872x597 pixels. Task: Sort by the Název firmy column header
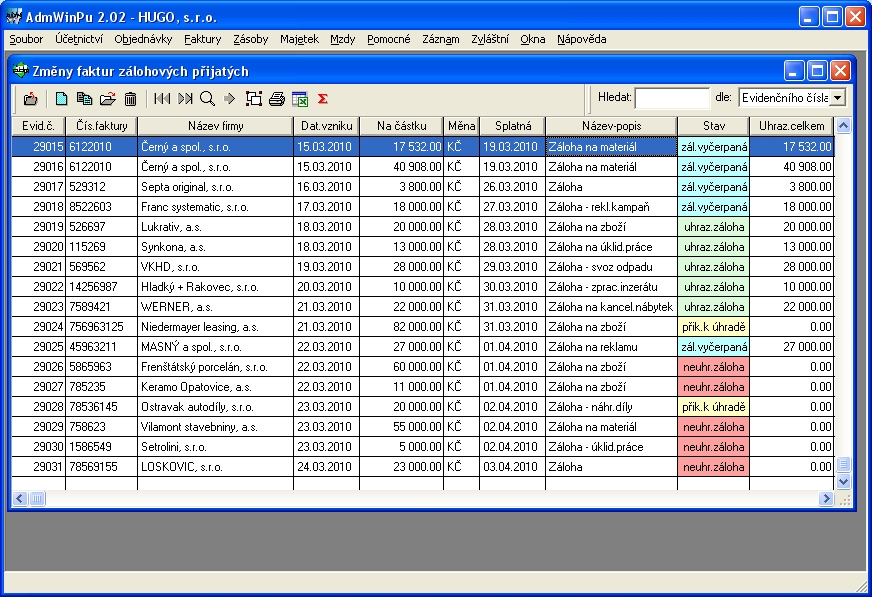click(x=215, y=126)
